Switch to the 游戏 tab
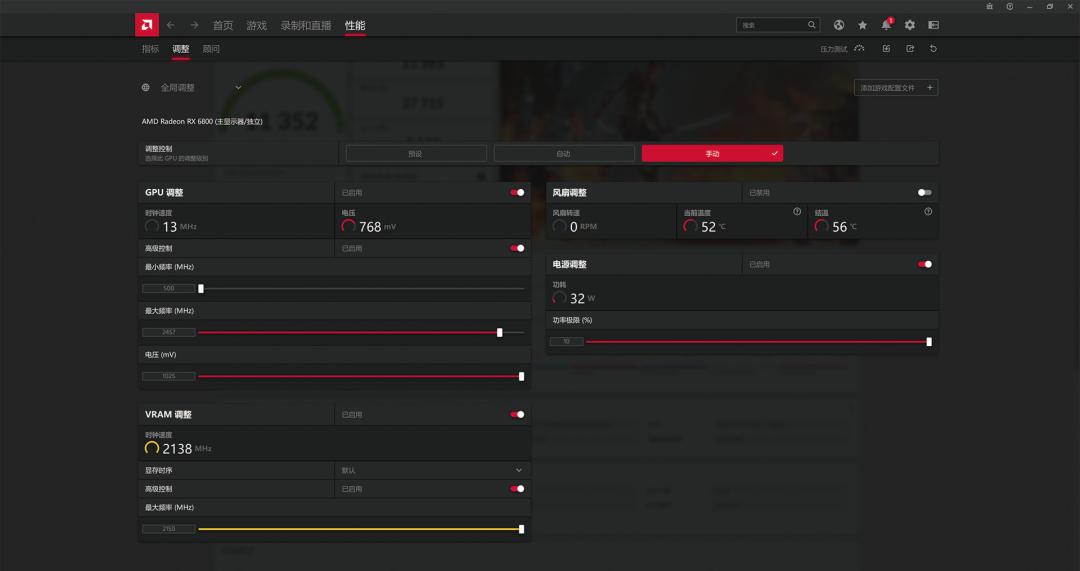The width and height of the screenshot is (1080, 571). click(257, 25)
